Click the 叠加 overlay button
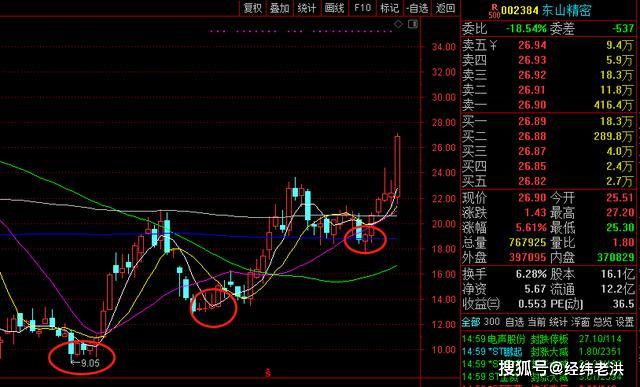The height and width of the screenshot is (387, 640). point(280,8)
